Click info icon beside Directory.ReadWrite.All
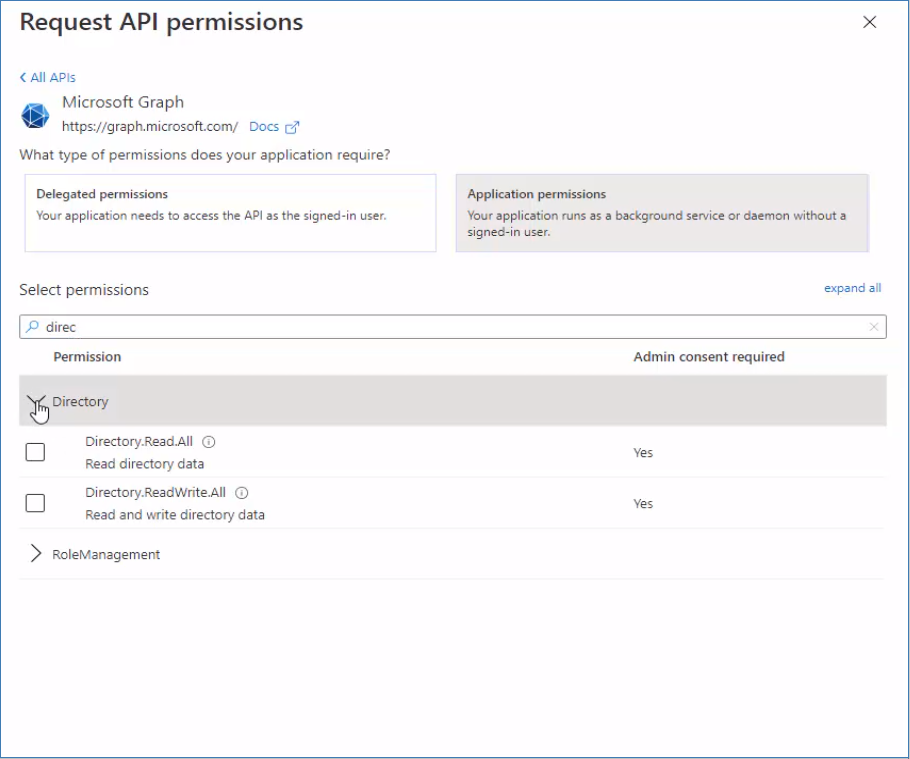Viewport: 910px width, 759px height. click(242, 493)
